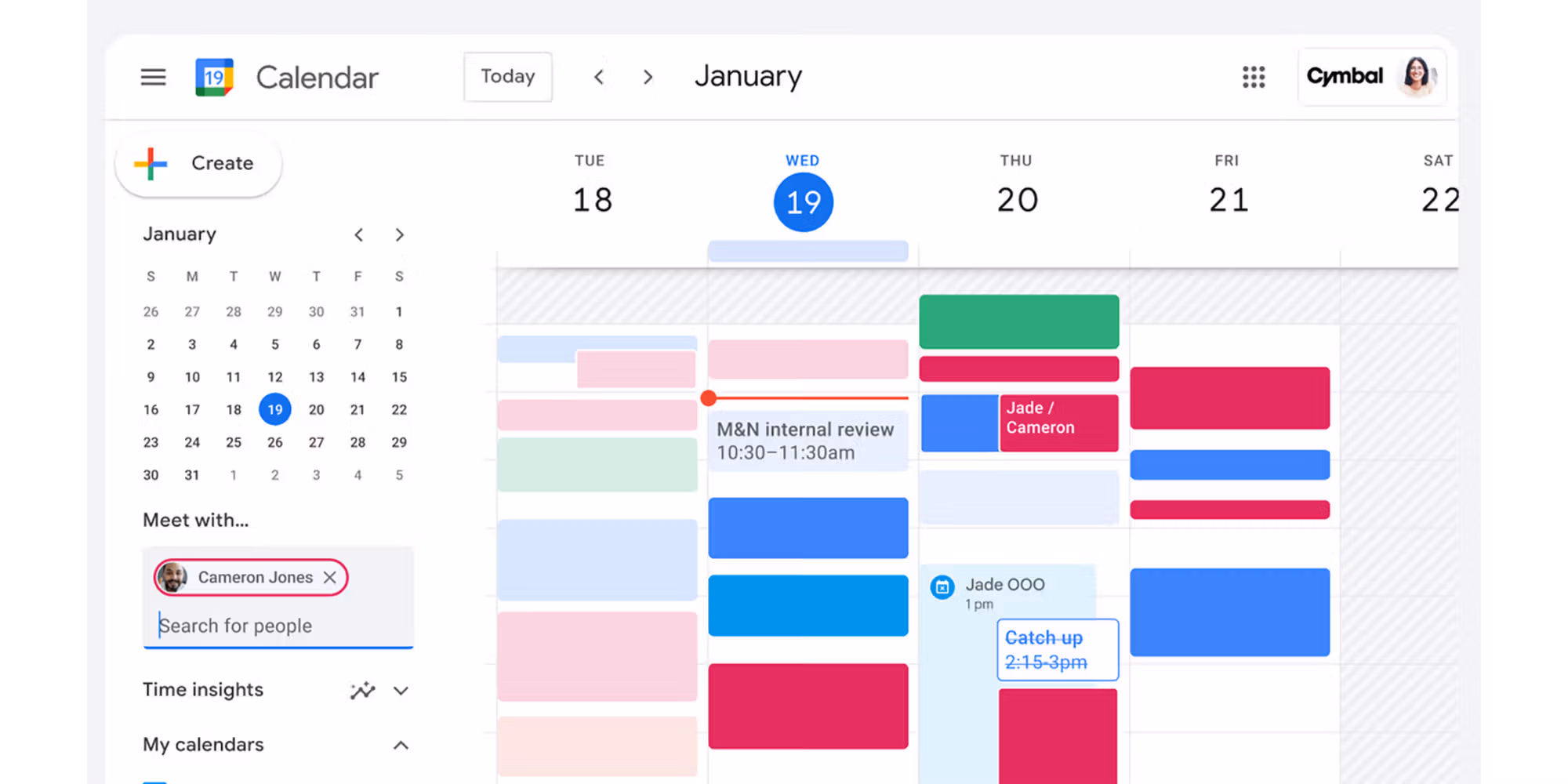Select day 8 in mini calendar

tap(399, 344)
